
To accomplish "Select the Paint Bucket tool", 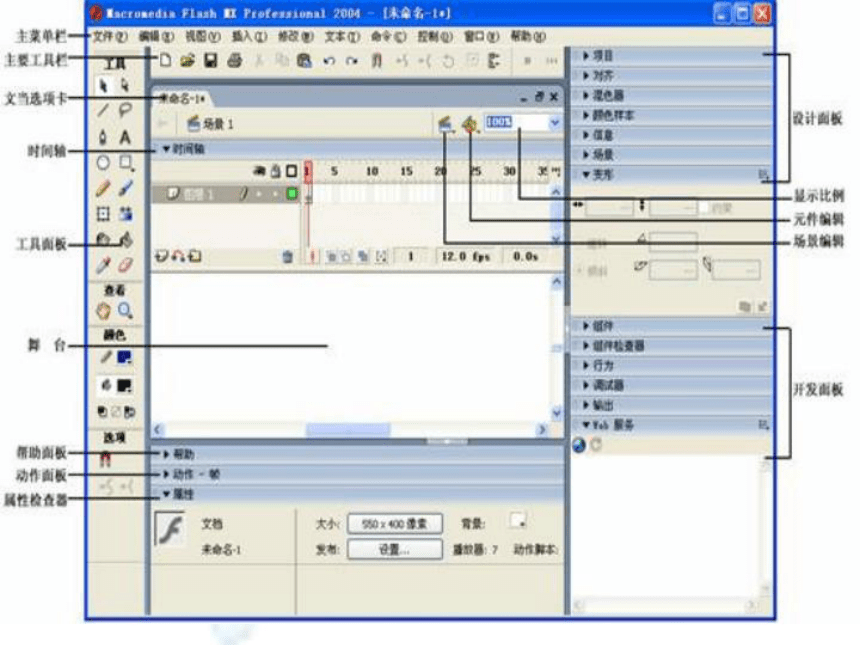I will click(x=126, y=240).
